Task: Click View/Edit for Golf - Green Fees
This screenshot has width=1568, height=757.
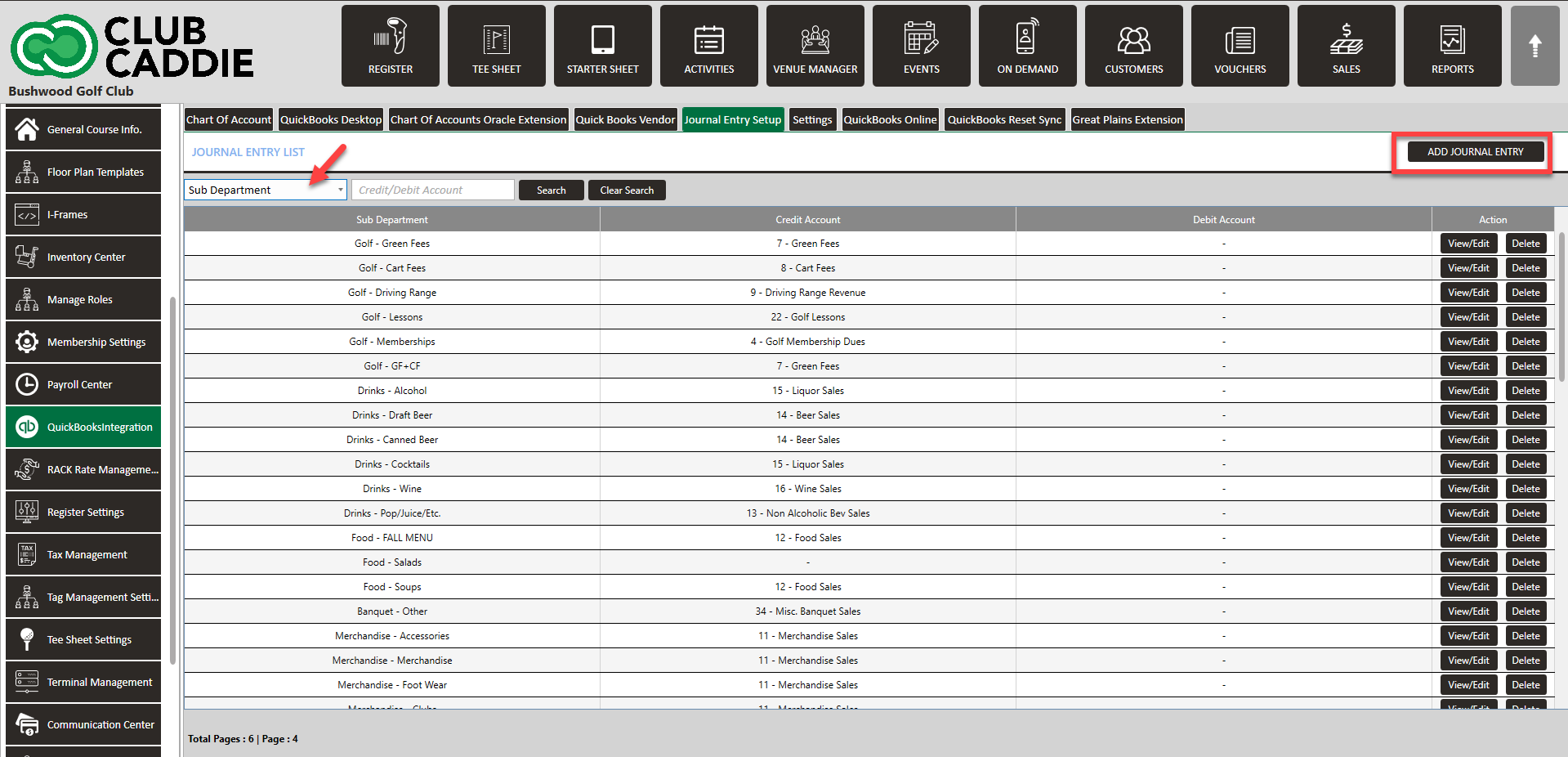Action: click(x=1468, y=244)
